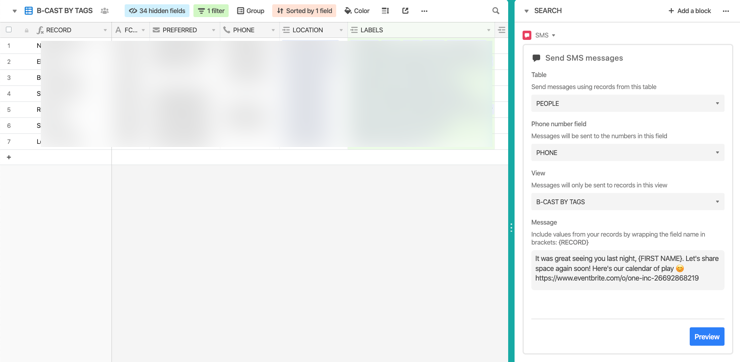Open the RECORD column dropdown arrow
Screen dimensions: 740x362
[105, 30]
